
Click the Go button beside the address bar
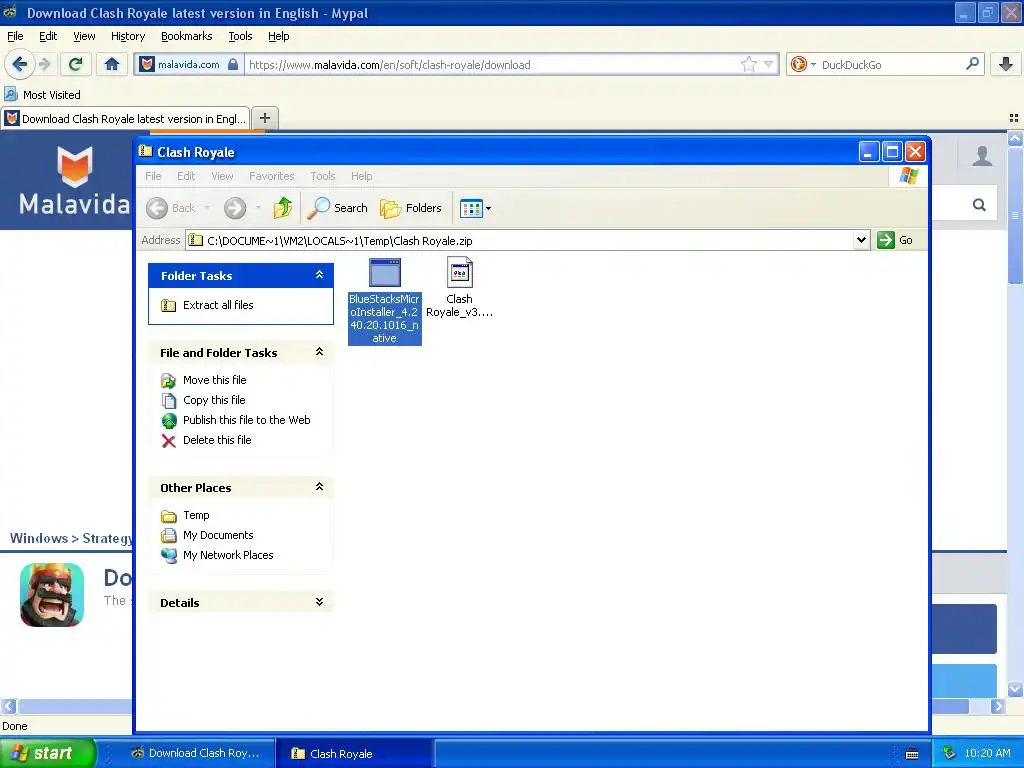895,240
